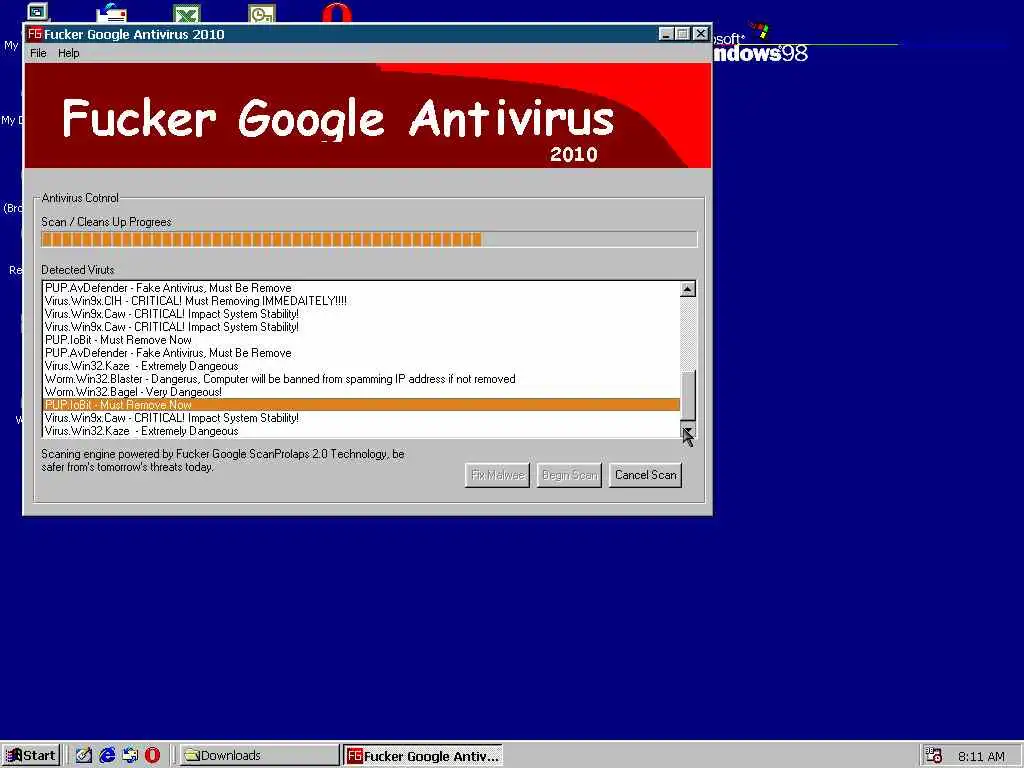Click the notepad-and-pencil quick launch icon

click(84, 756)
